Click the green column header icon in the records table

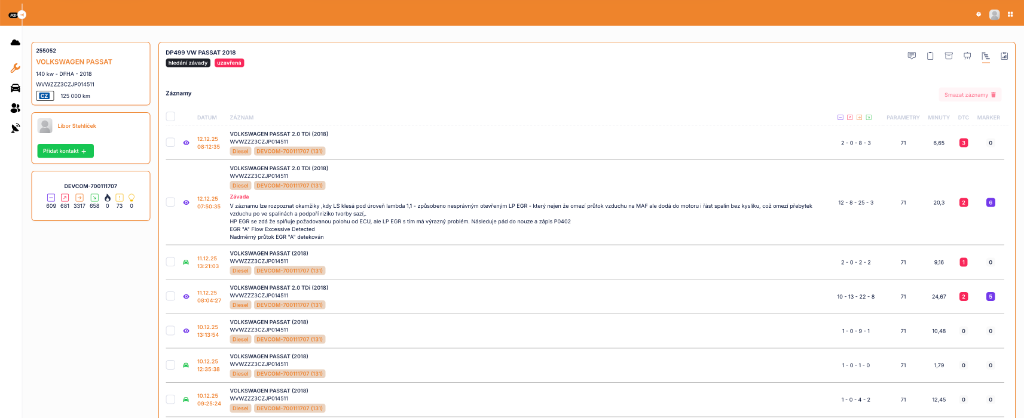click(869, 117)
